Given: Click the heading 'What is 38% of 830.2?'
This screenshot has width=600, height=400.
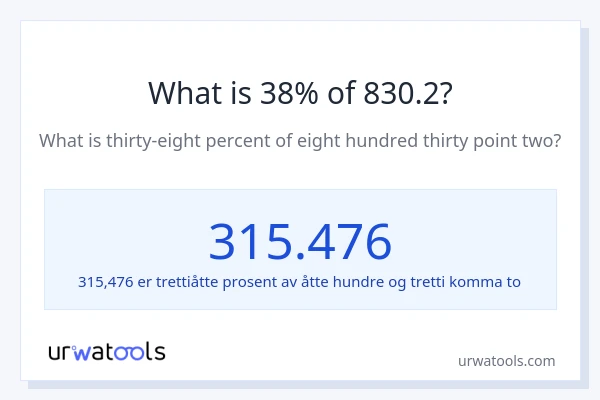Looking at the screenshot, I should [300, 93].
